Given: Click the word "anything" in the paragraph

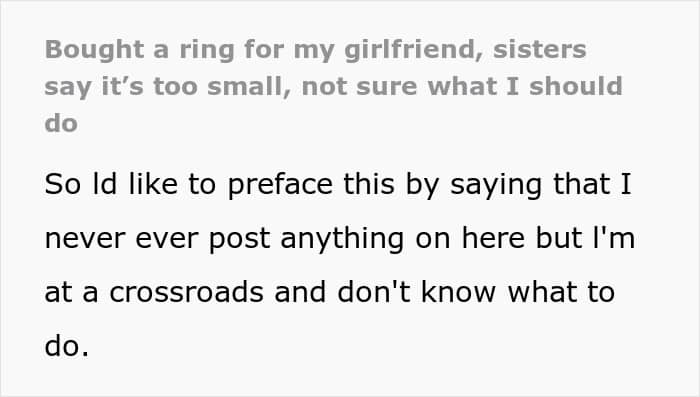Looking at the screenshot, I should (342, 239).
